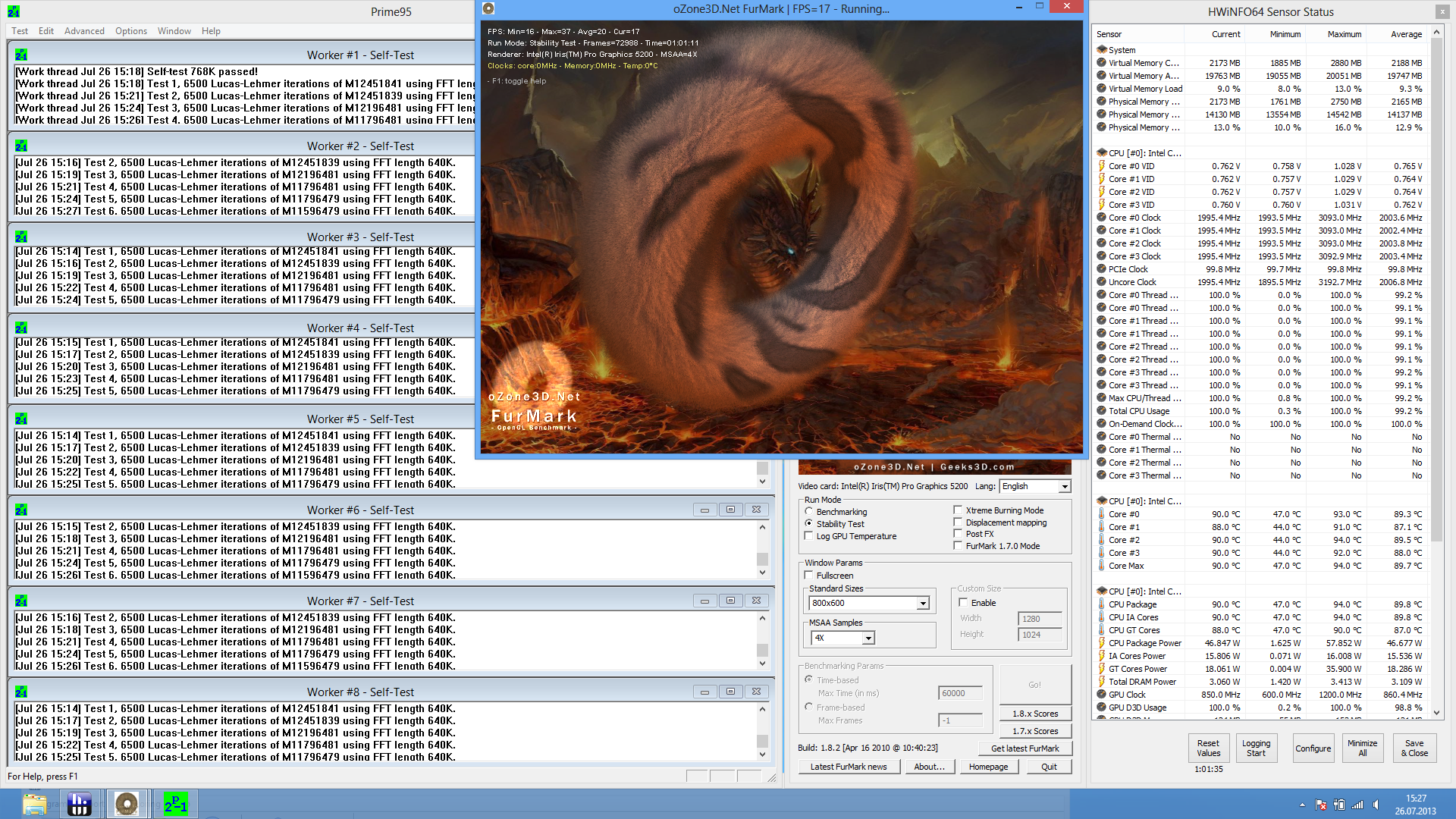Viewport: 1456px width, 819px height.
Task: Click Latest FurMark news button
Action: [x=849, y=767]
